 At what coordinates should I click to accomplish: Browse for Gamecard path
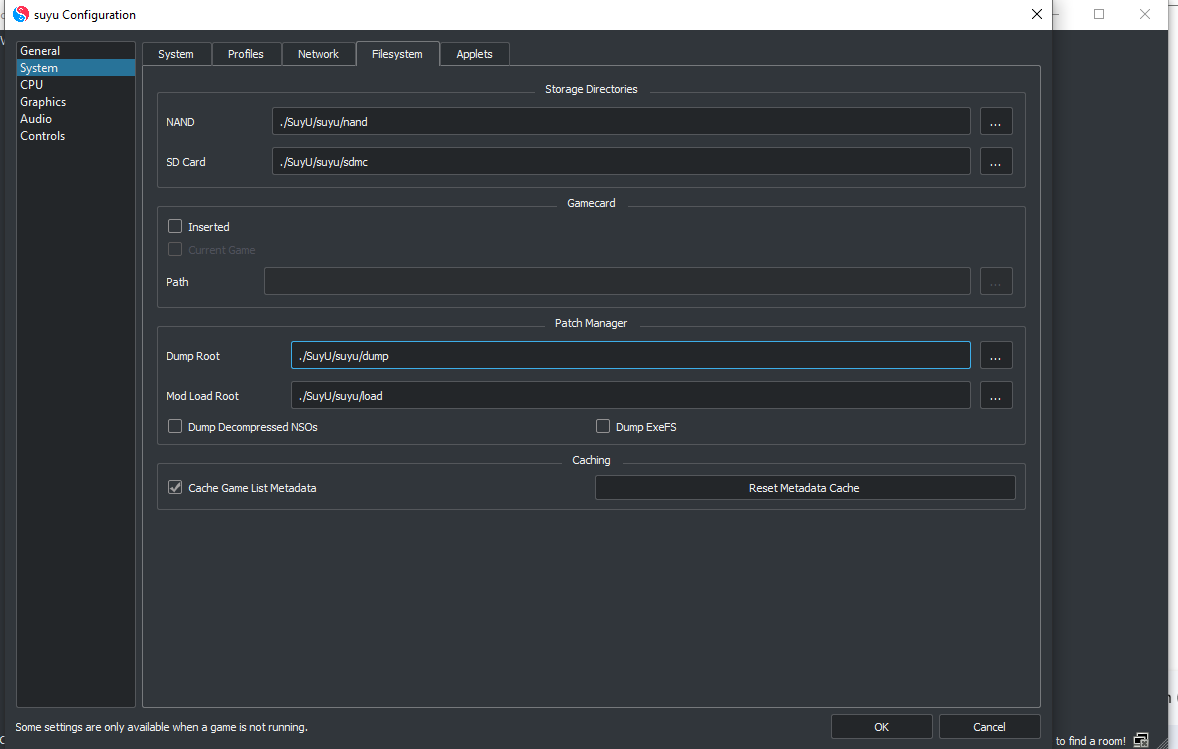(x=995, y=282)
